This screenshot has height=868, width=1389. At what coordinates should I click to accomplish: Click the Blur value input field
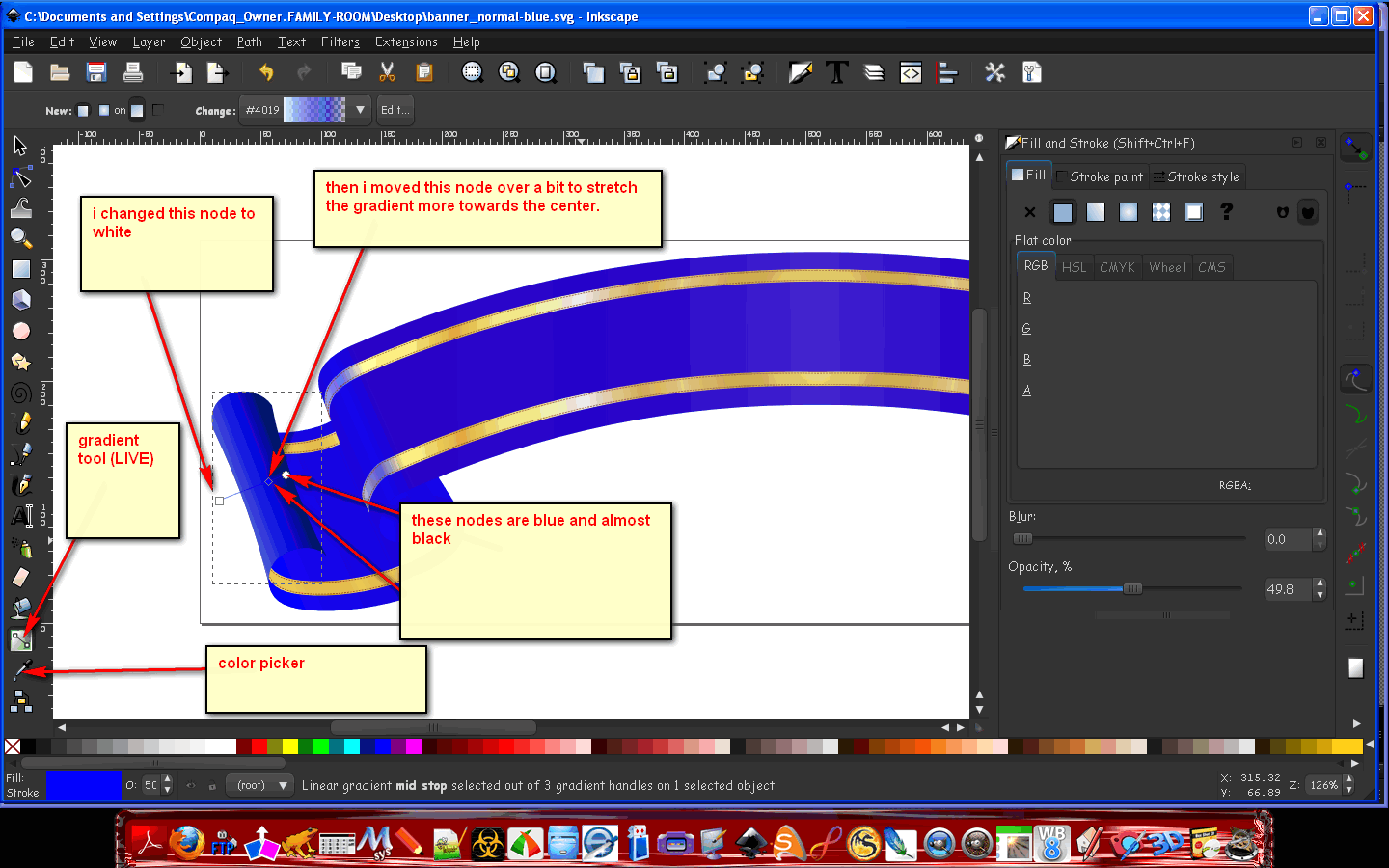[x=1288, y=539]
